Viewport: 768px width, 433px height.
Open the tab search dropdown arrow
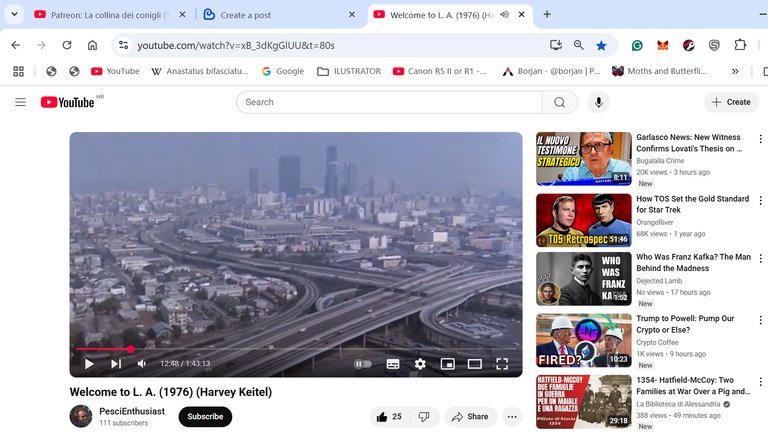[x=14, y=14]
